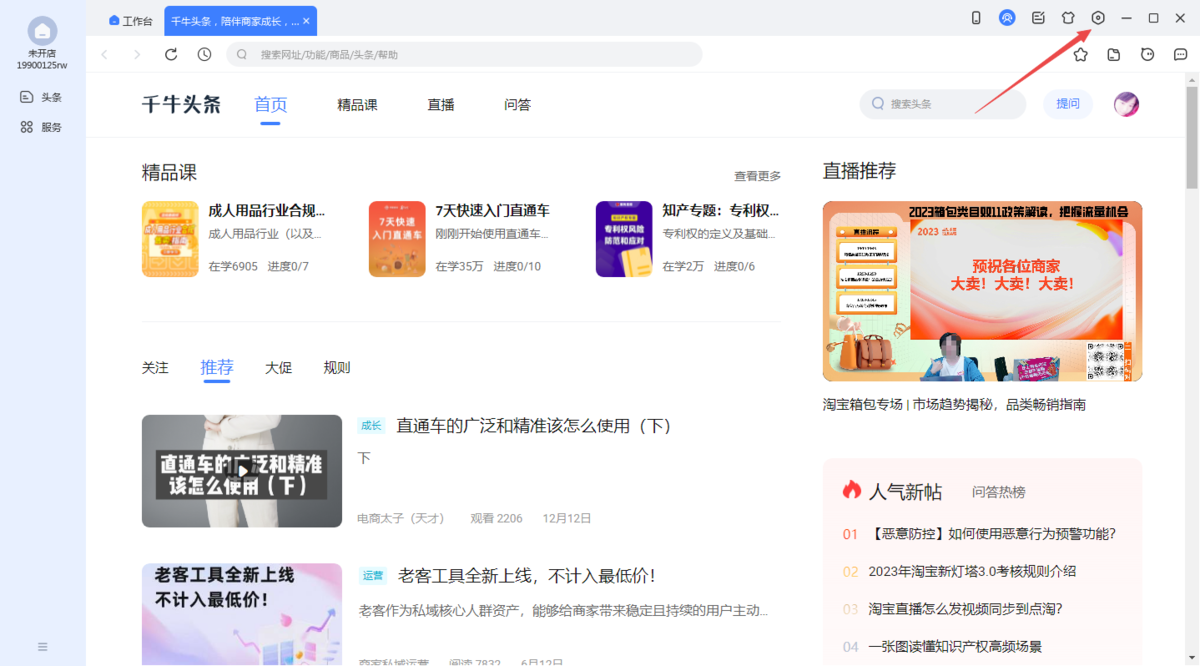Open 服务 in the left sidebar
1200x666 pixels.
(x=42, y=127)
